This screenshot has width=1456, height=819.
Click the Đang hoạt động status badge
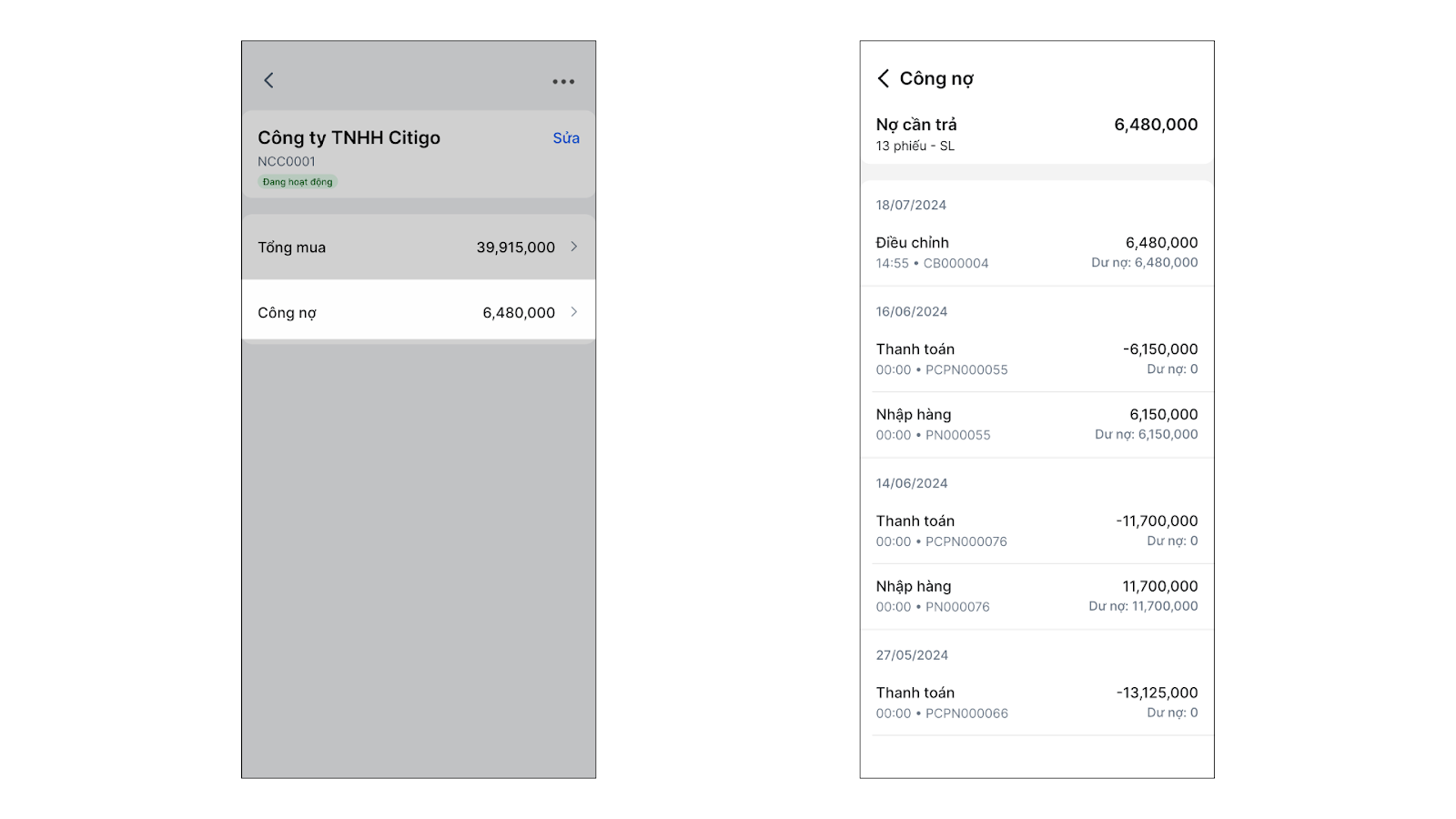pyautogui.click(x=298, y=182)
